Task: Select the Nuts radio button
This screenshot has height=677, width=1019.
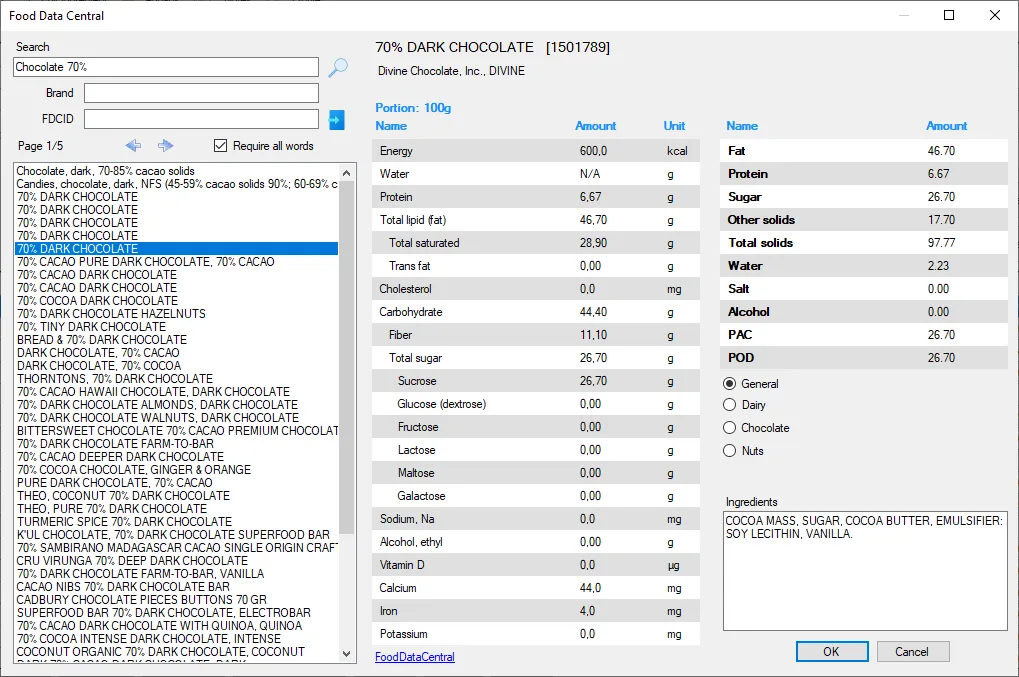Action: coord(730,451)
